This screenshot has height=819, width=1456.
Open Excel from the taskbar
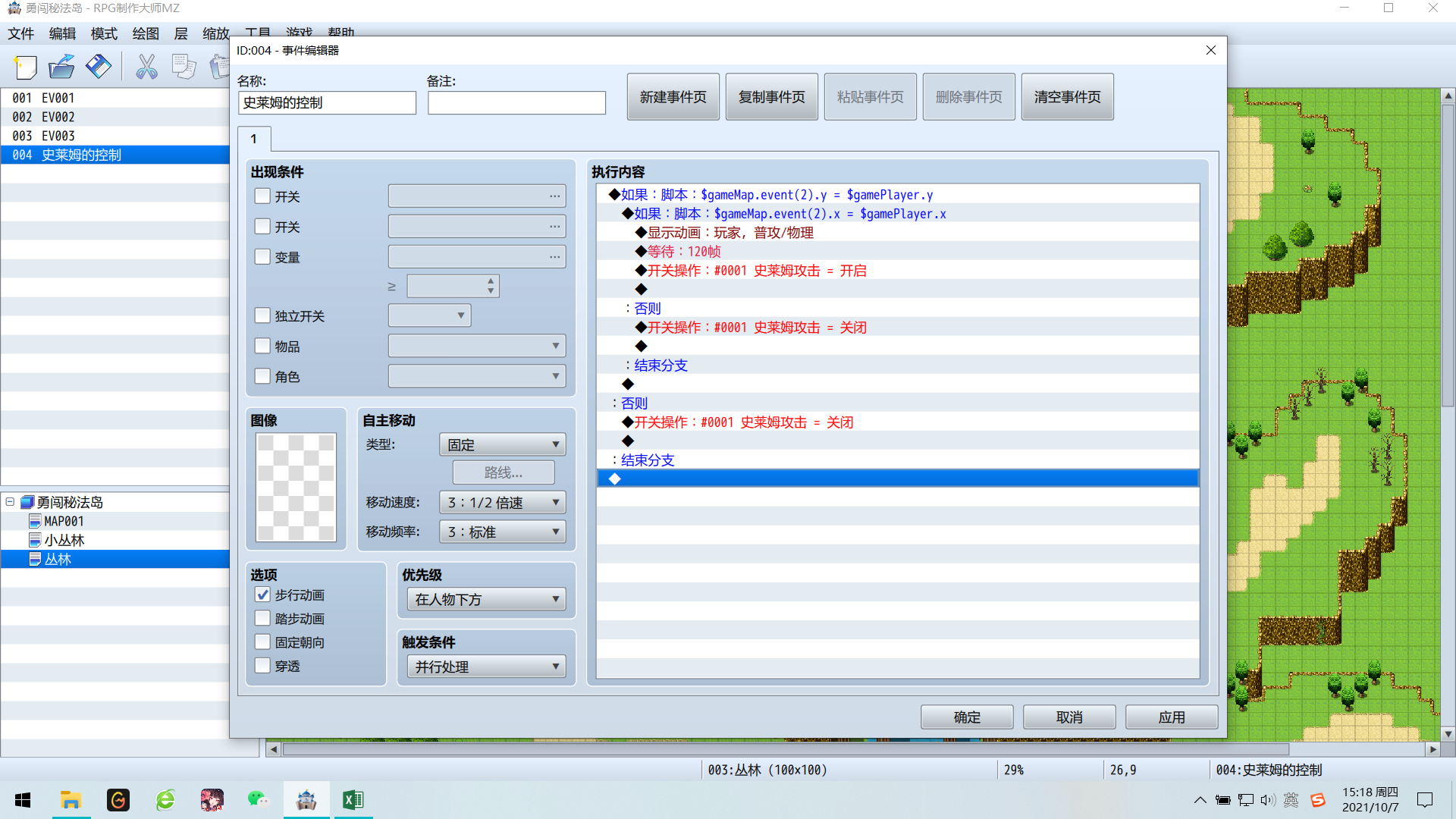[x=353, y=800]
